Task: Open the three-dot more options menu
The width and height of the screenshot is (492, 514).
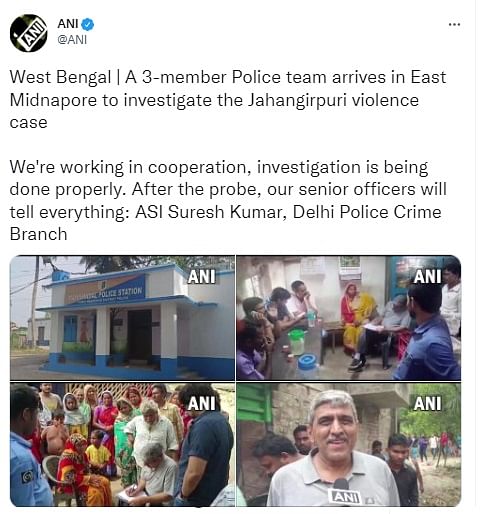Action: click(454, 24)
